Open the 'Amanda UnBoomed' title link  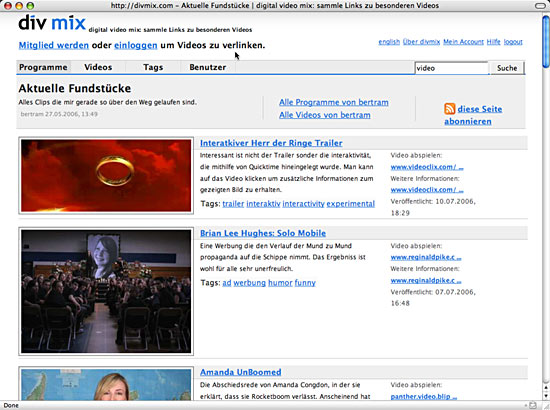pos(241,372)
